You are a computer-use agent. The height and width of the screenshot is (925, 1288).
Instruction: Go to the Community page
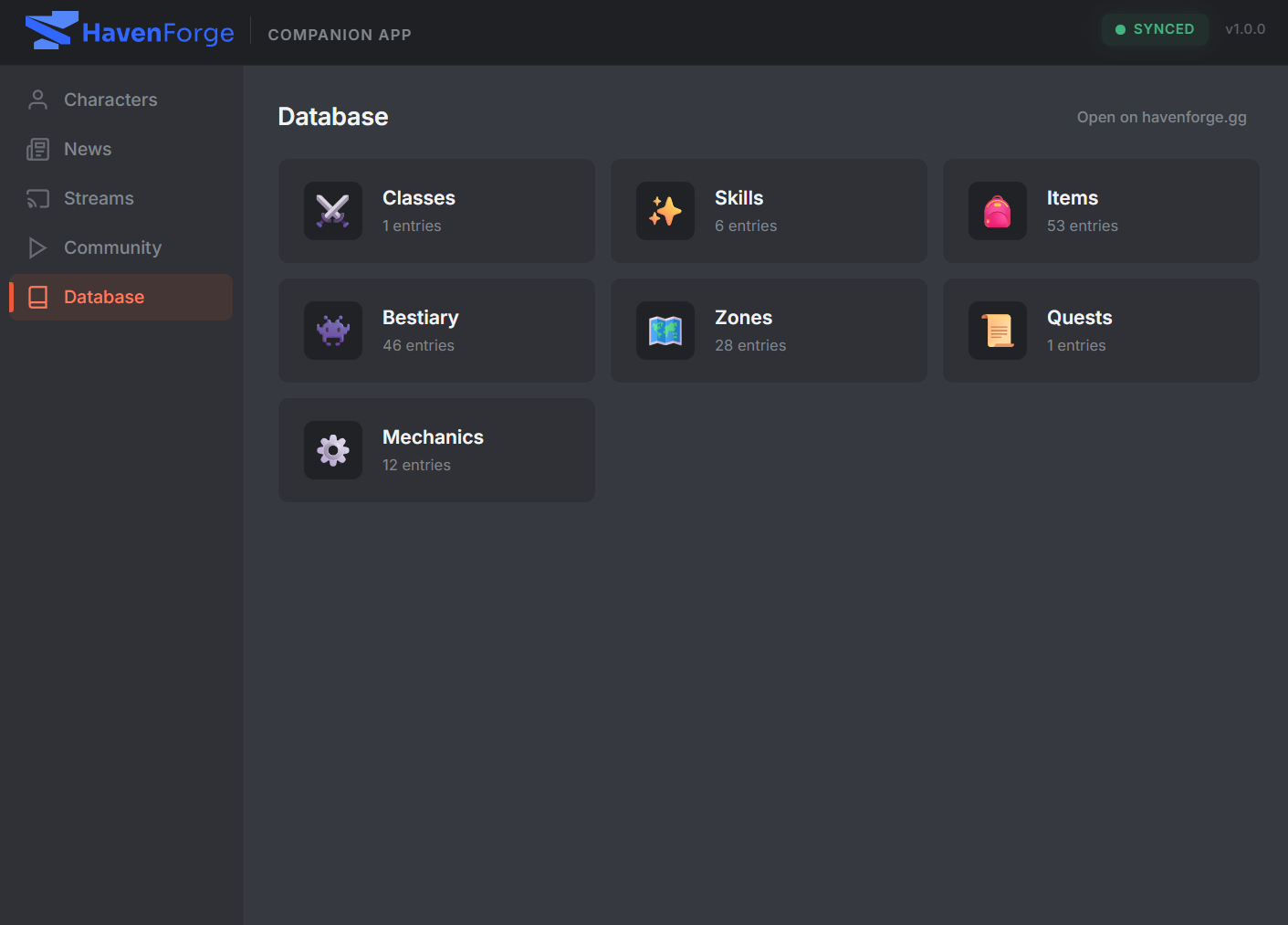click(x=112, y=247)
